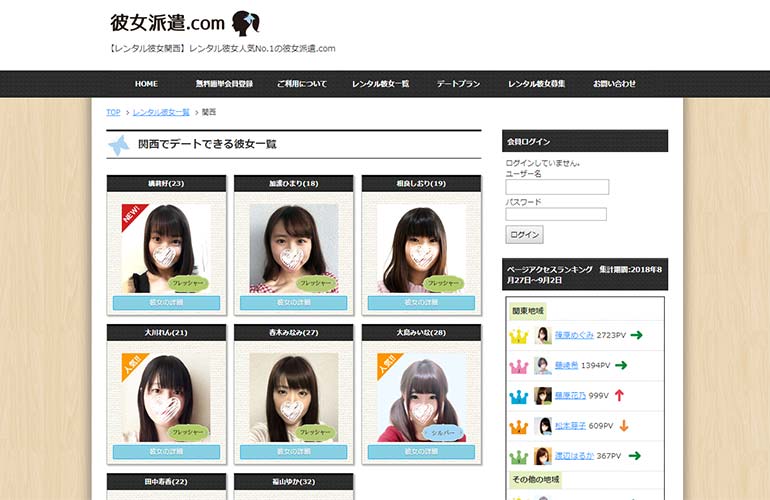Screen dimensions: 770x500
Task: Click the その他の地域 ranking section label
Action: click(536, 479)
